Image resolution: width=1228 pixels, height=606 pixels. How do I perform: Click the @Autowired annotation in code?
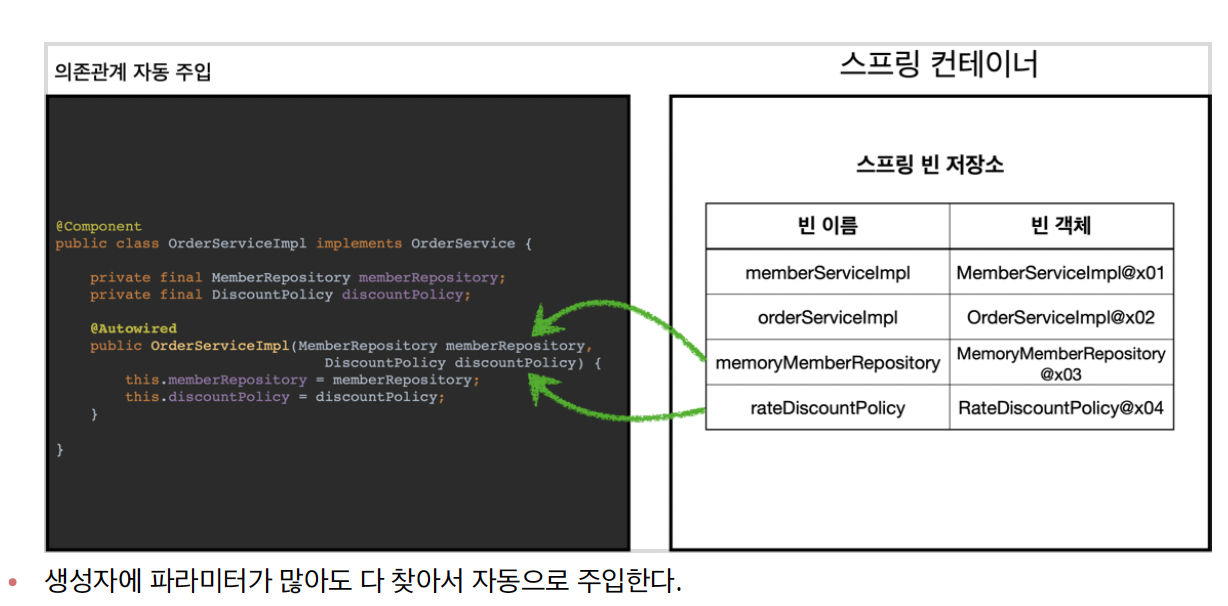click(133, 328)
